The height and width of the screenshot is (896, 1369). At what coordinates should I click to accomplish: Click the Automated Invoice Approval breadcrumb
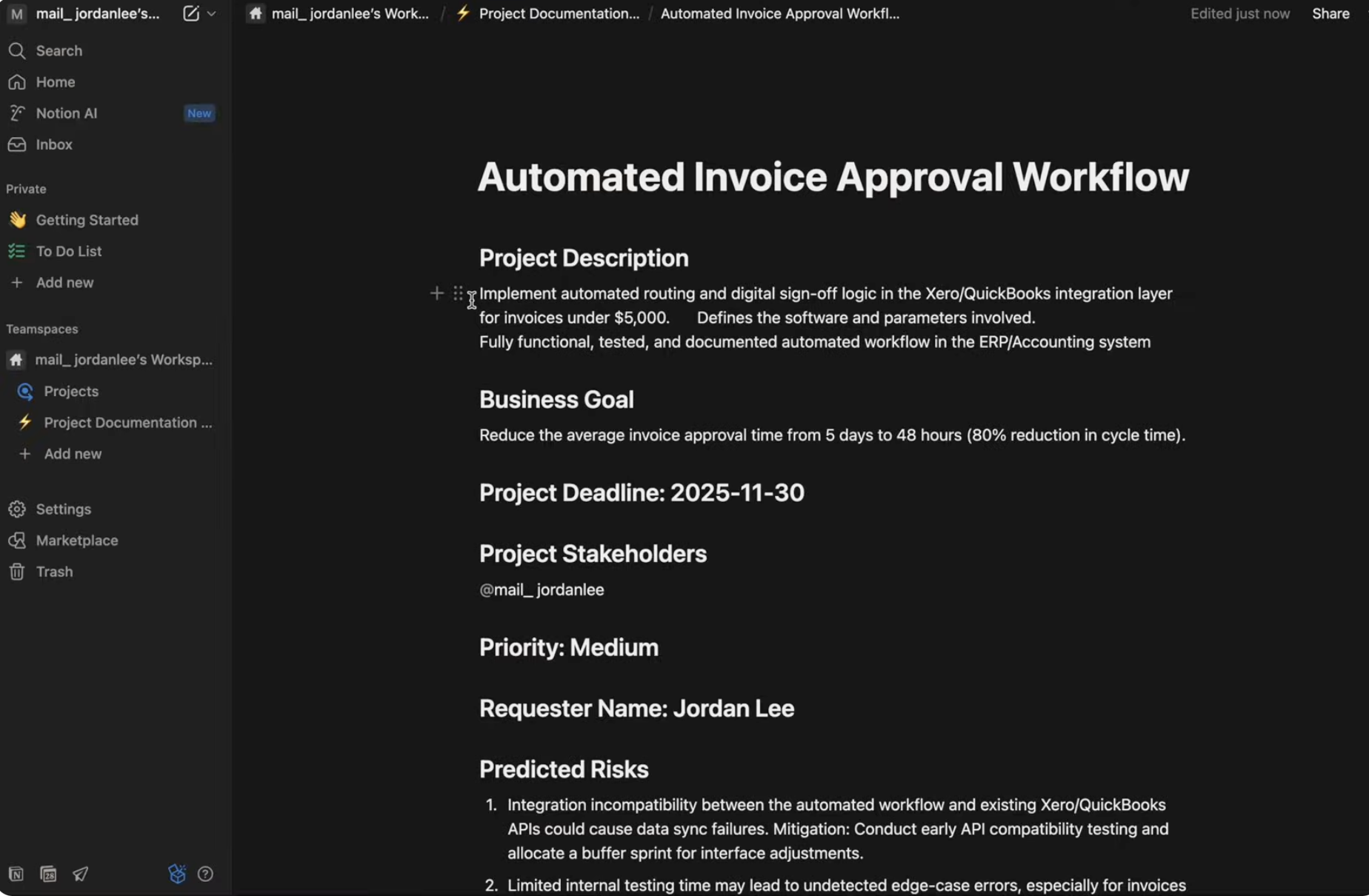[x=780, y=13]
